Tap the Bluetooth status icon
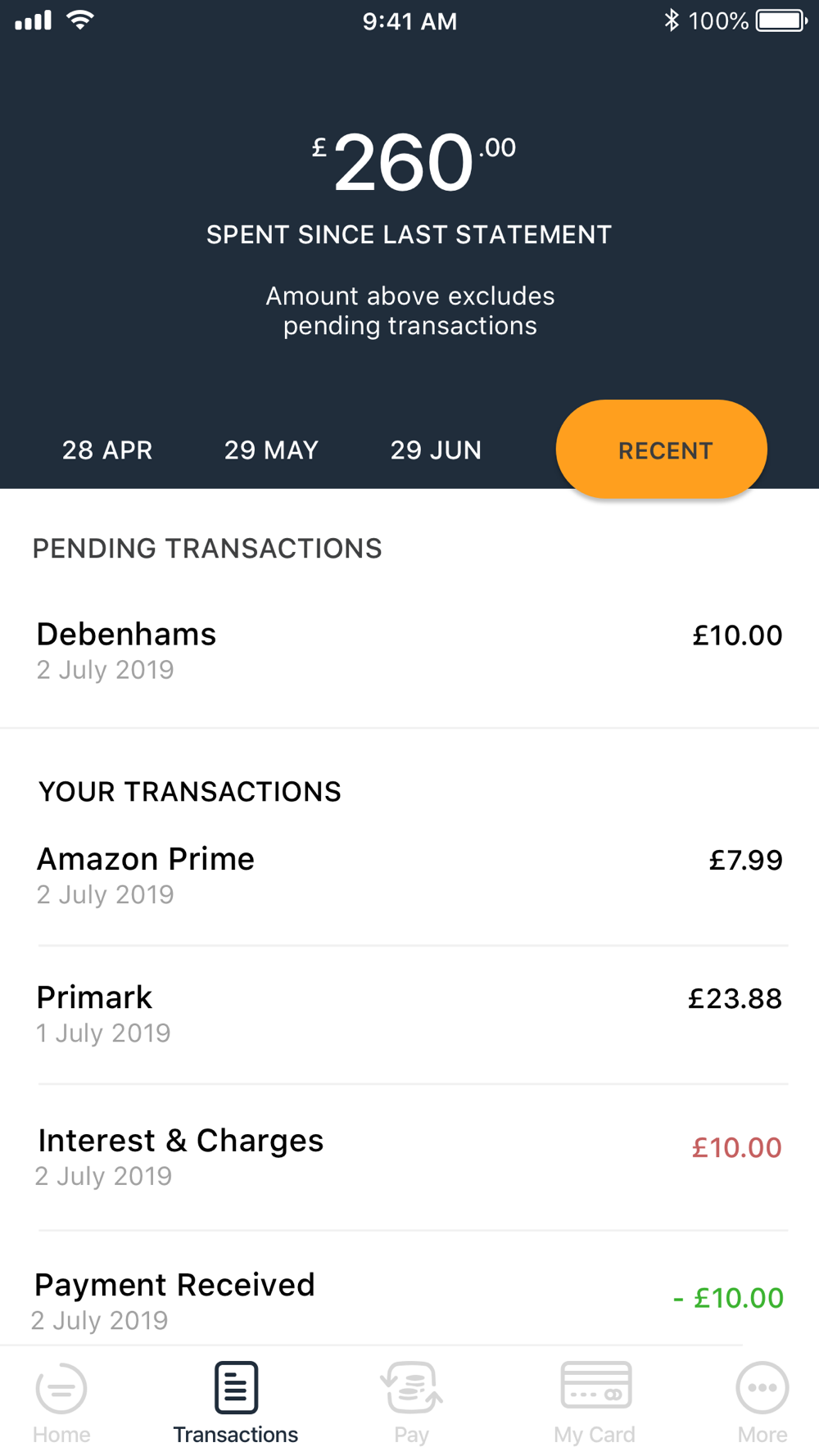Image resolution: width=819 pixels, height=1456 pixels. (x=672, y=20)
